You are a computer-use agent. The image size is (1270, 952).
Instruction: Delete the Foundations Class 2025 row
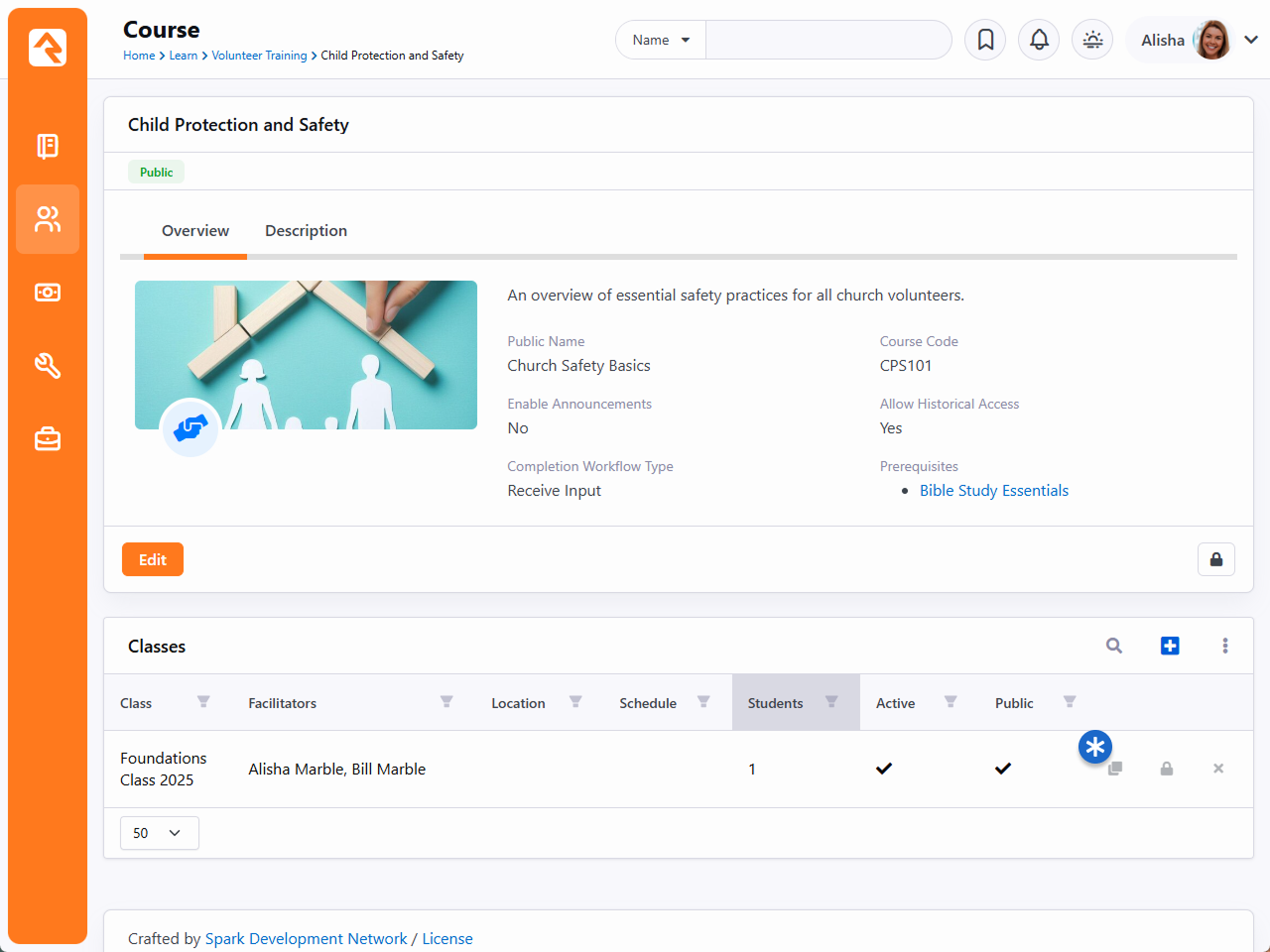[1217, 769]
